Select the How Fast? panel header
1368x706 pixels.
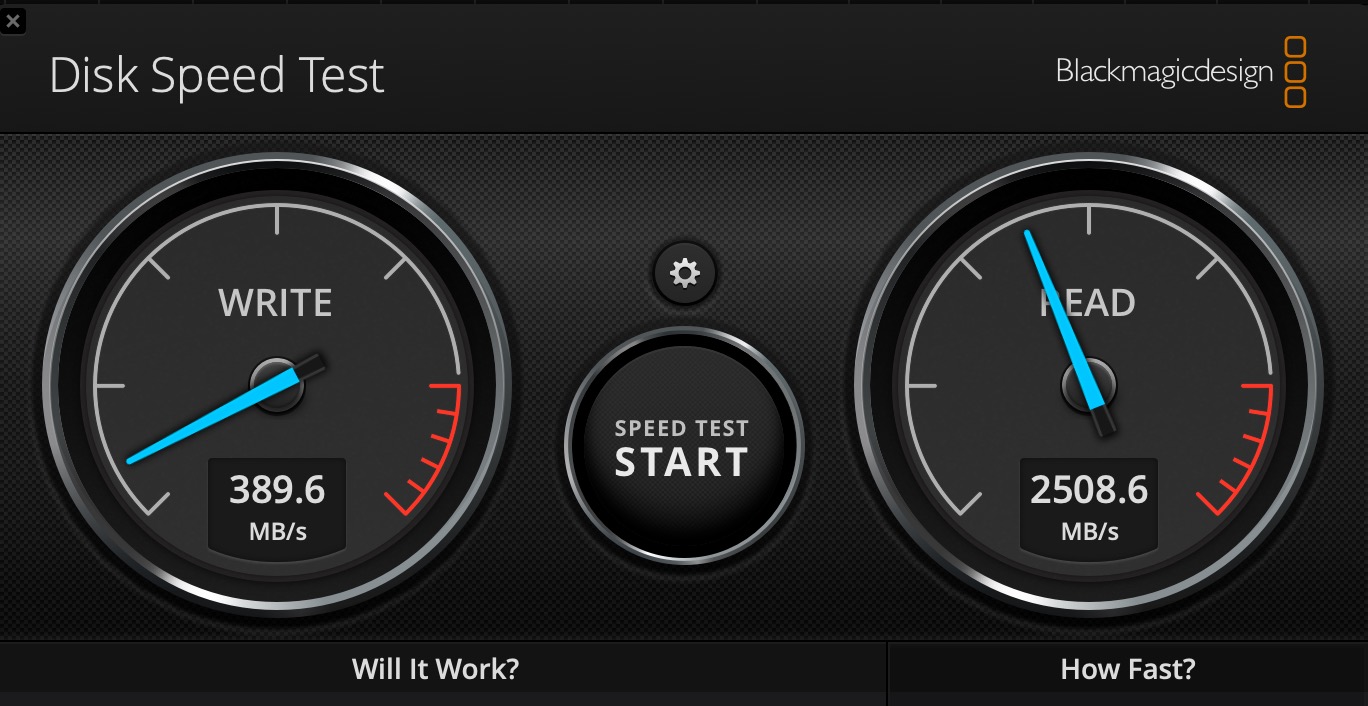pos(1128,668)
